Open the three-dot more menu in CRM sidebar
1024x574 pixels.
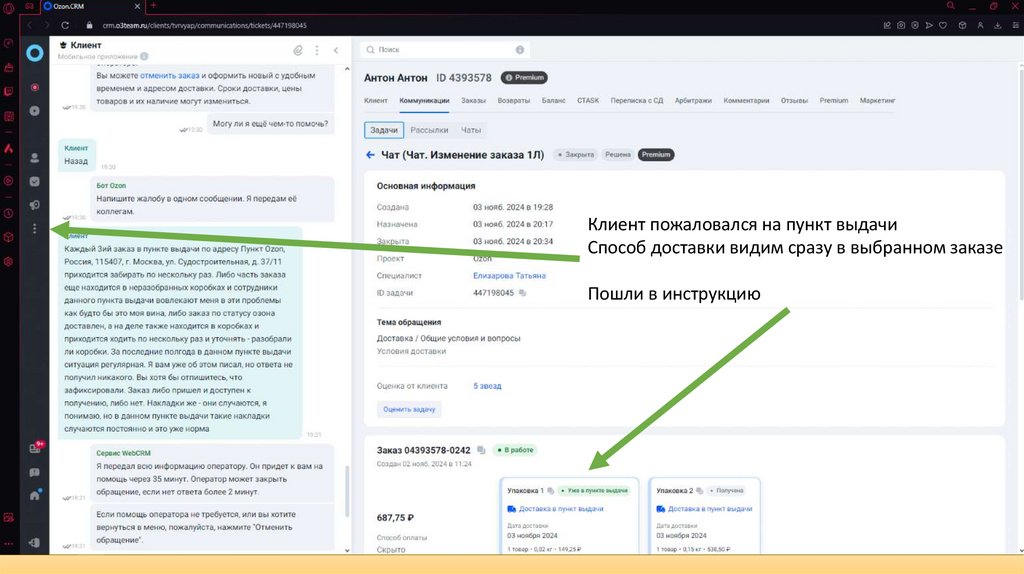(35, 229)
